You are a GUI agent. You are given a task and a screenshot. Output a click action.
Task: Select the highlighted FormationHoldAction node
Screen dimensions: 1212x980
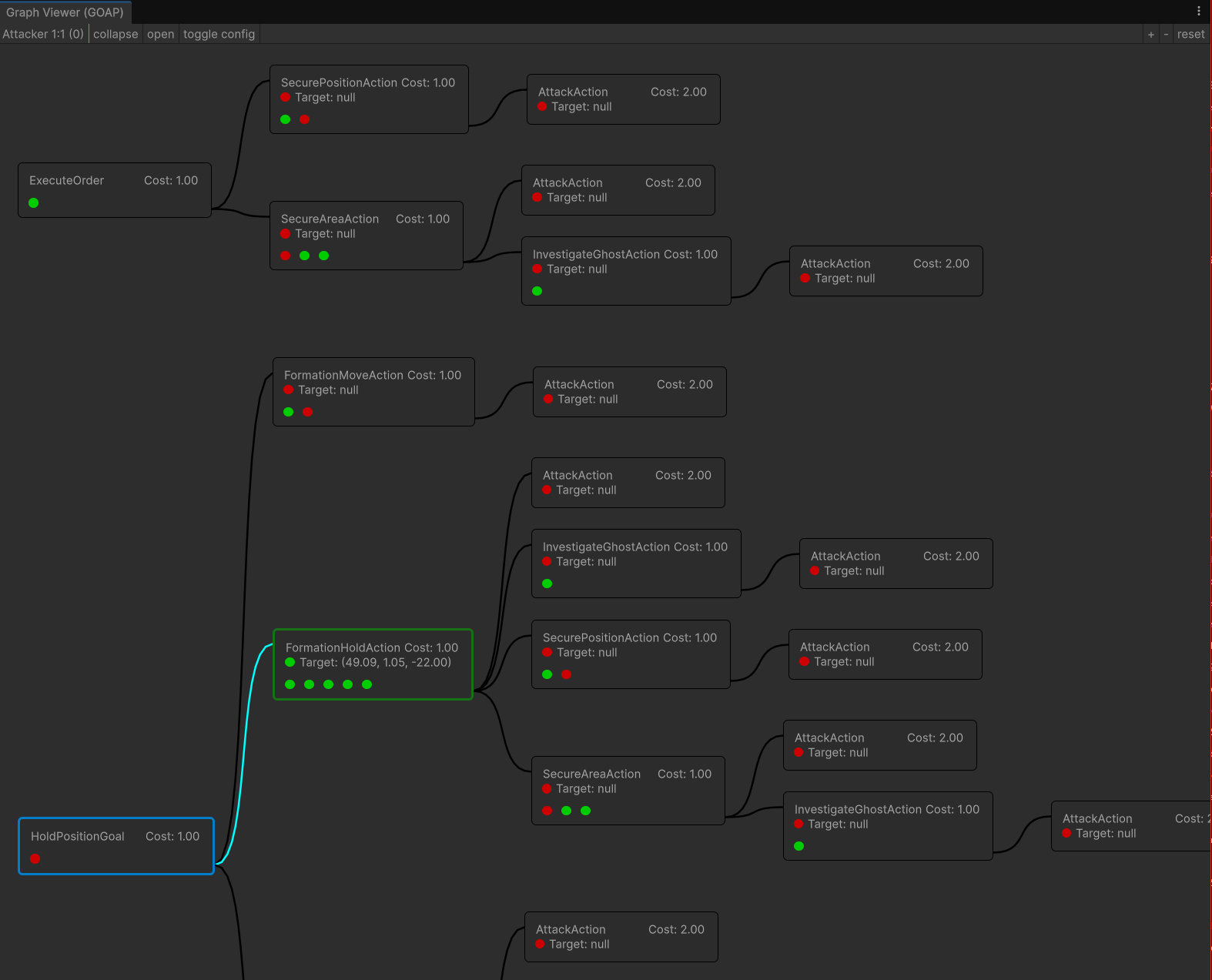(x=373, y=664)
